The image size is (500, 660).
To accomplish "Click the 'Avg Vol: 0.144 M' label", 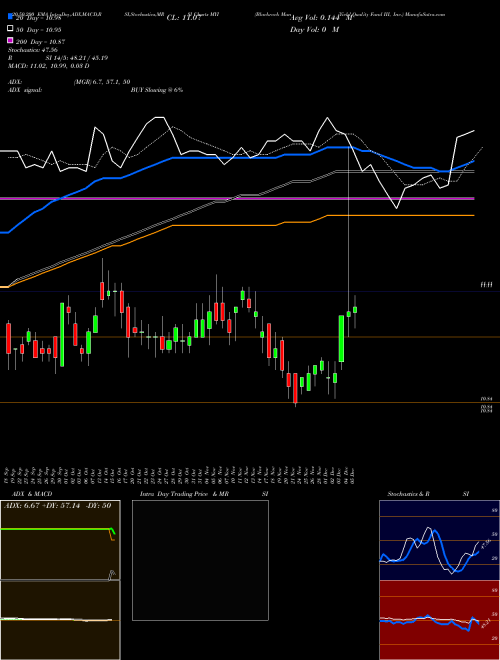I will [321, 18].
